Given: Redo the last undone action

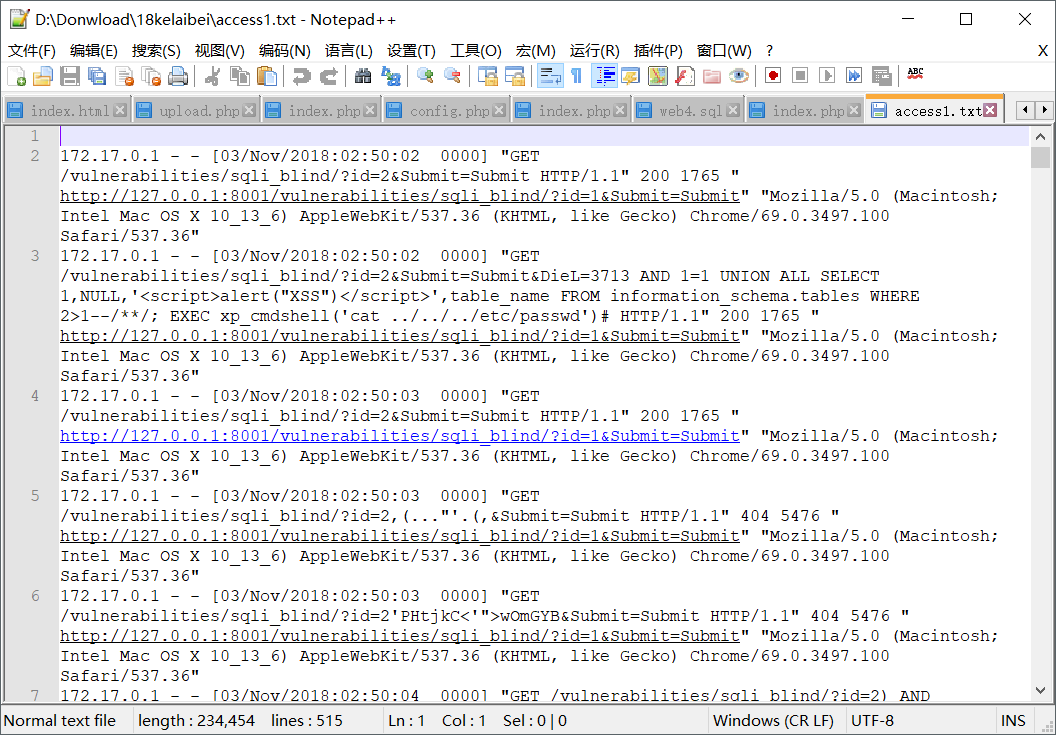Looking at the screenshot, I should coord(328,76).
